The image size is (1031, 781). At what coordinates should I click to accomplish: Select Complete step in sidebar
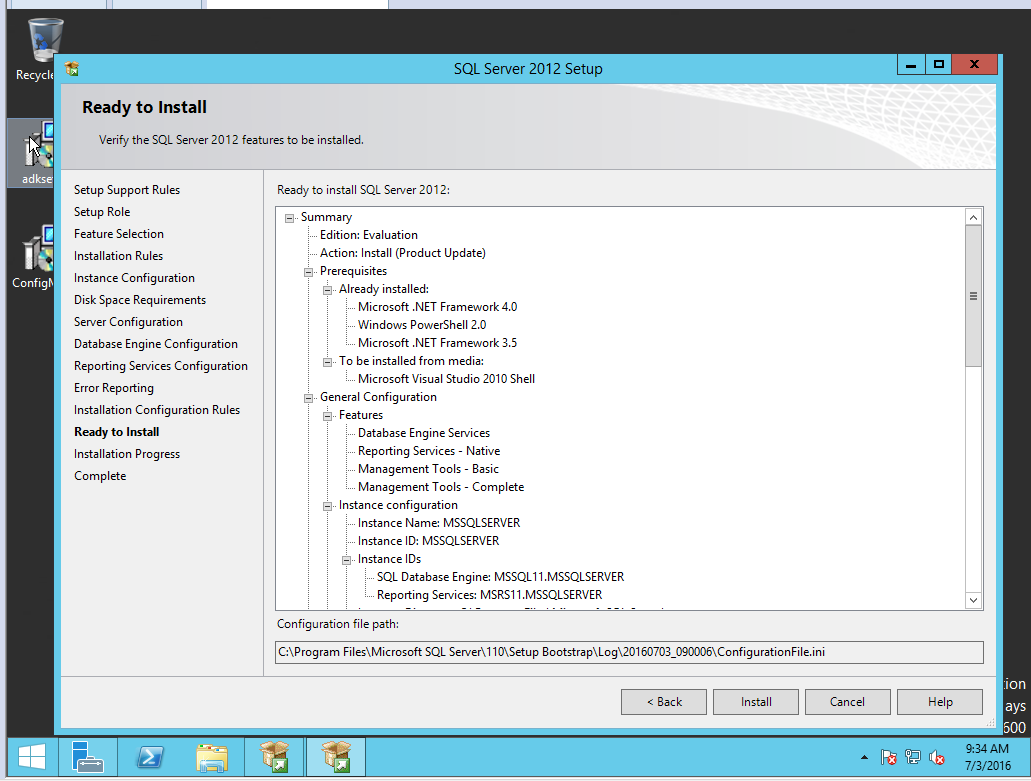100,476
